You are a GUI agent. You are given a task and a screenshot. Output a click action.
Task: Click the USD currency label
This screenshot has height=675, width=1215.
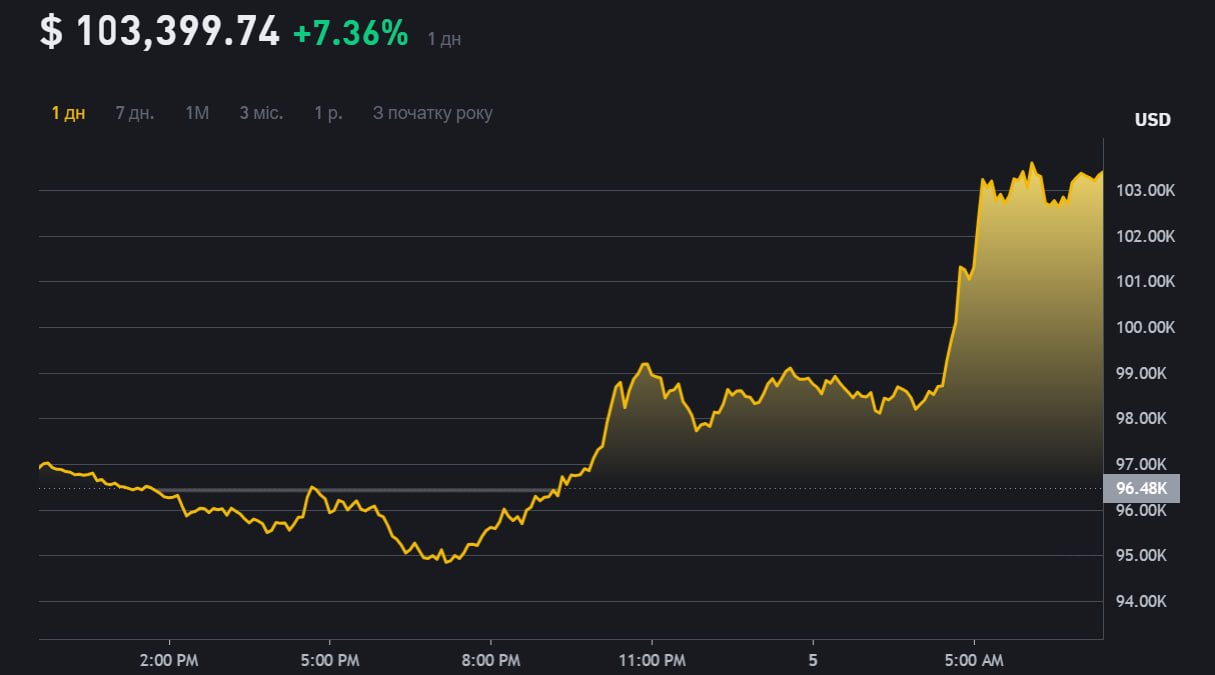(x=1152, y=120)
